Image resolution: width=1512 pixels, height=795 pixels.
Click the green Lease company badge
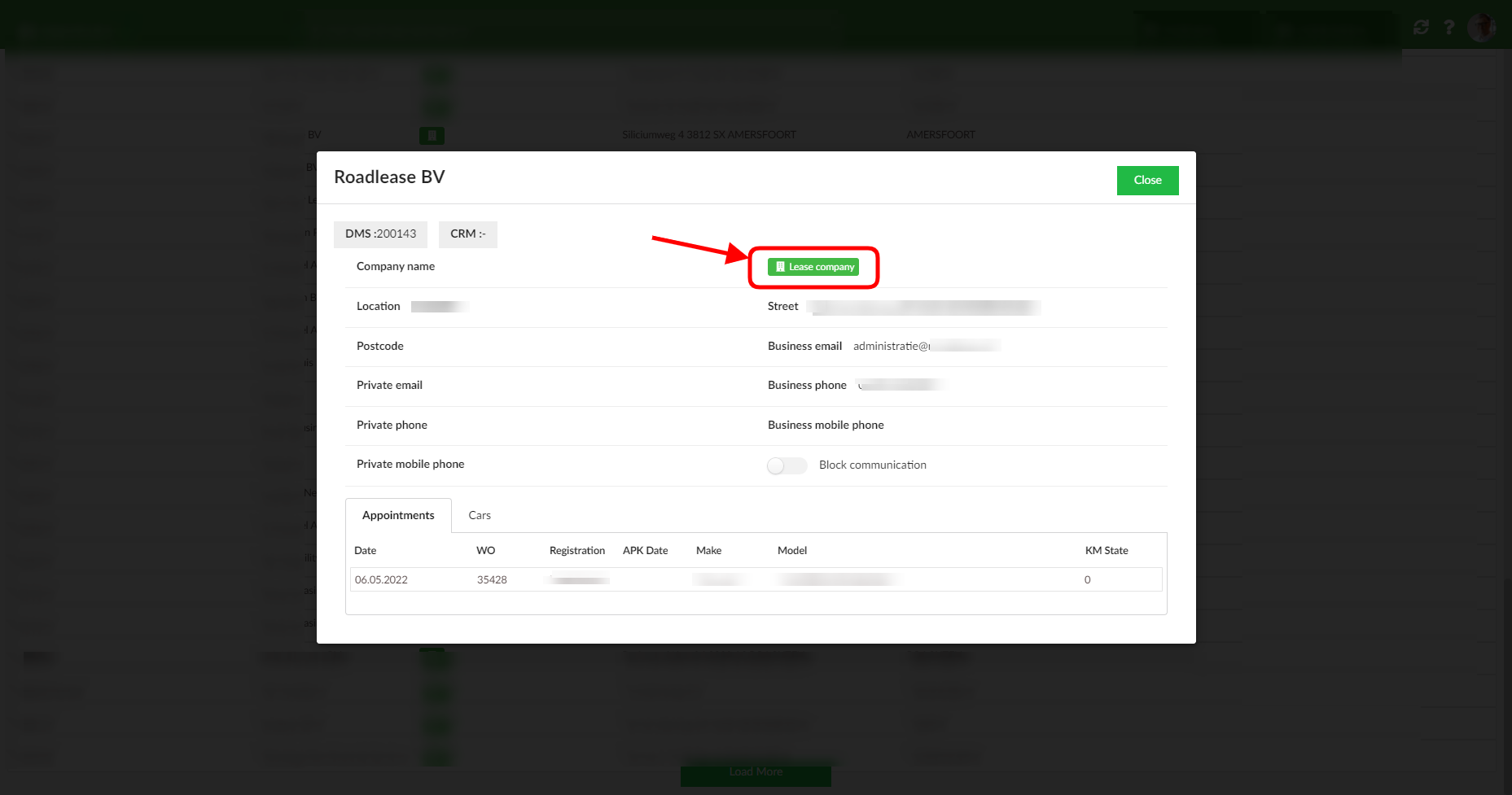[x=813, y=267]
